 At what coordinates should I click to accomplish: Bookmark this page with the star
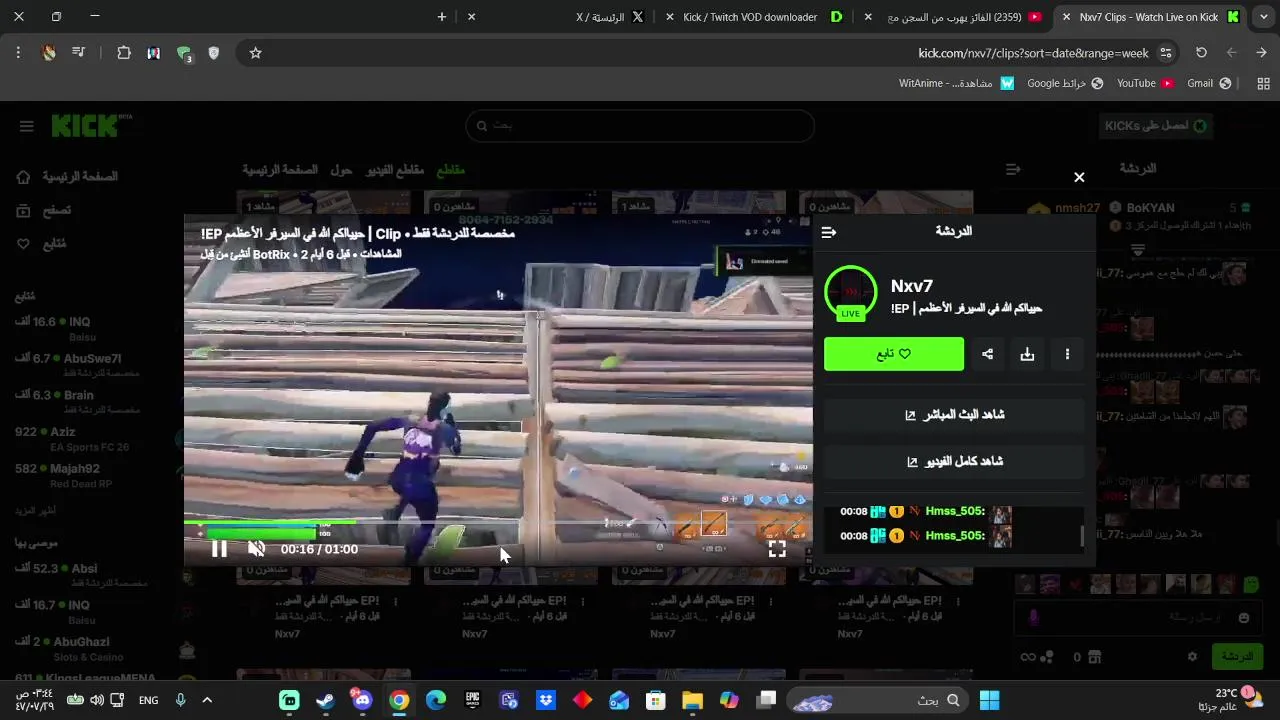pyautogui.click(x=255, y=53)
